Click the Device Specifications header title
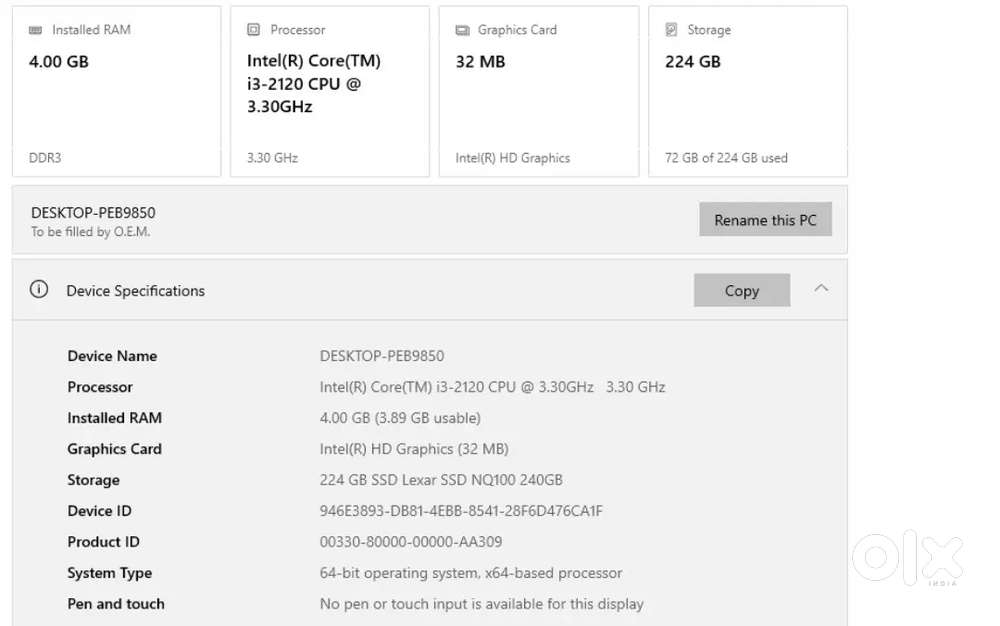The image size is (1000, 626). coord(136,291)
